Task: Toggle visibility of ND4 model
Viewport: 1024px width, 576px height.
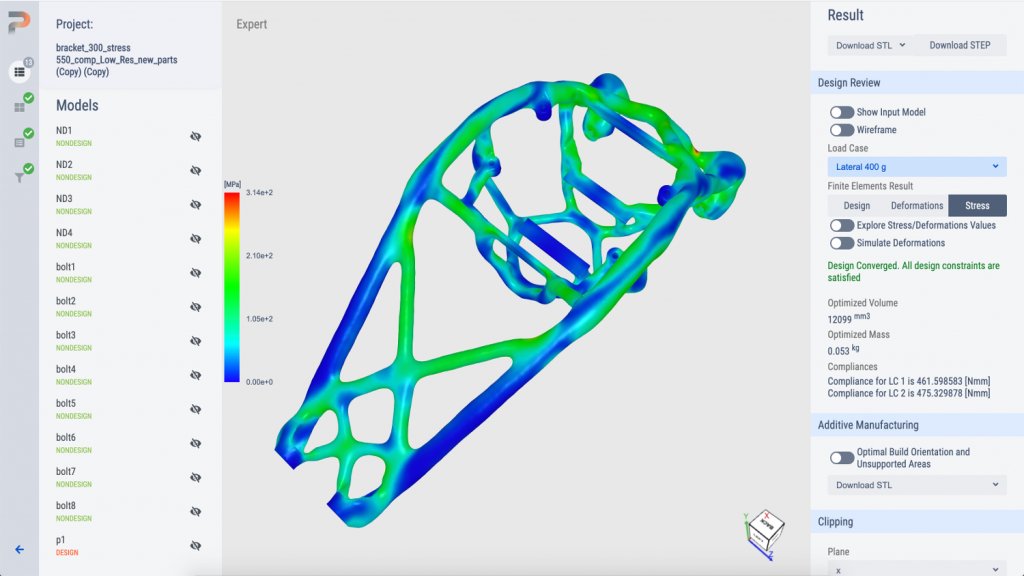Action: point(195,238)
